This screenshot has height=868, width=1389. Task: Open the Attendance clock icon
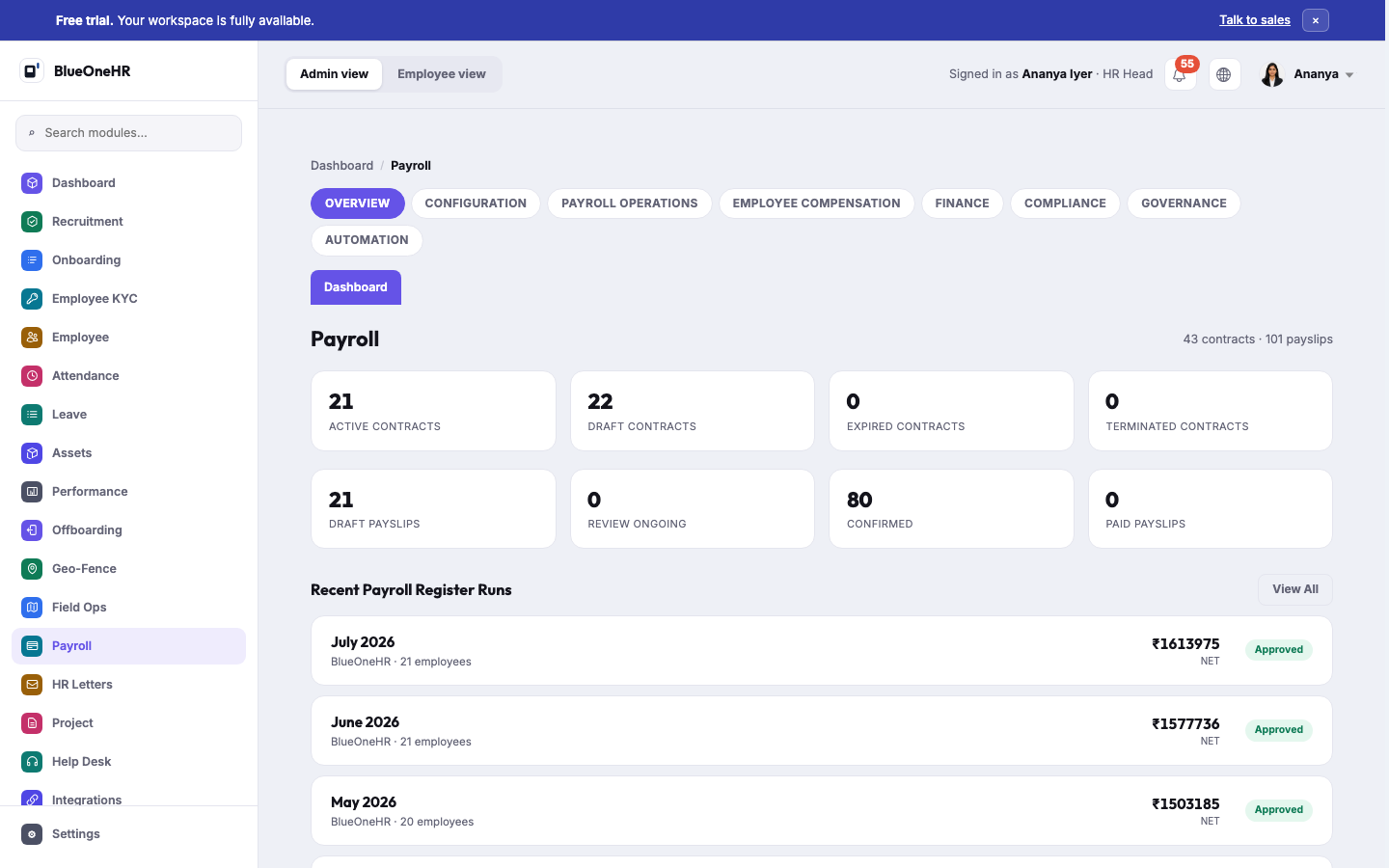[x=32, y=376]
